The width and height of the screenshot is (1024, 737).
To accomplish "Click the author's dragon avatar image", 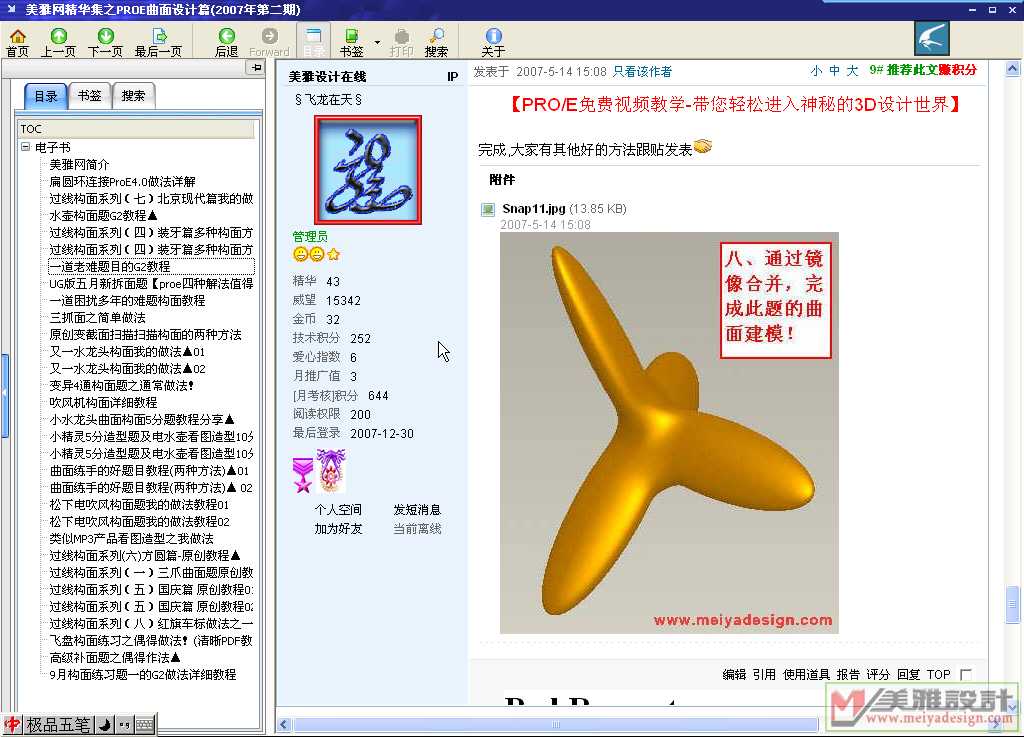I will (368, 170).
